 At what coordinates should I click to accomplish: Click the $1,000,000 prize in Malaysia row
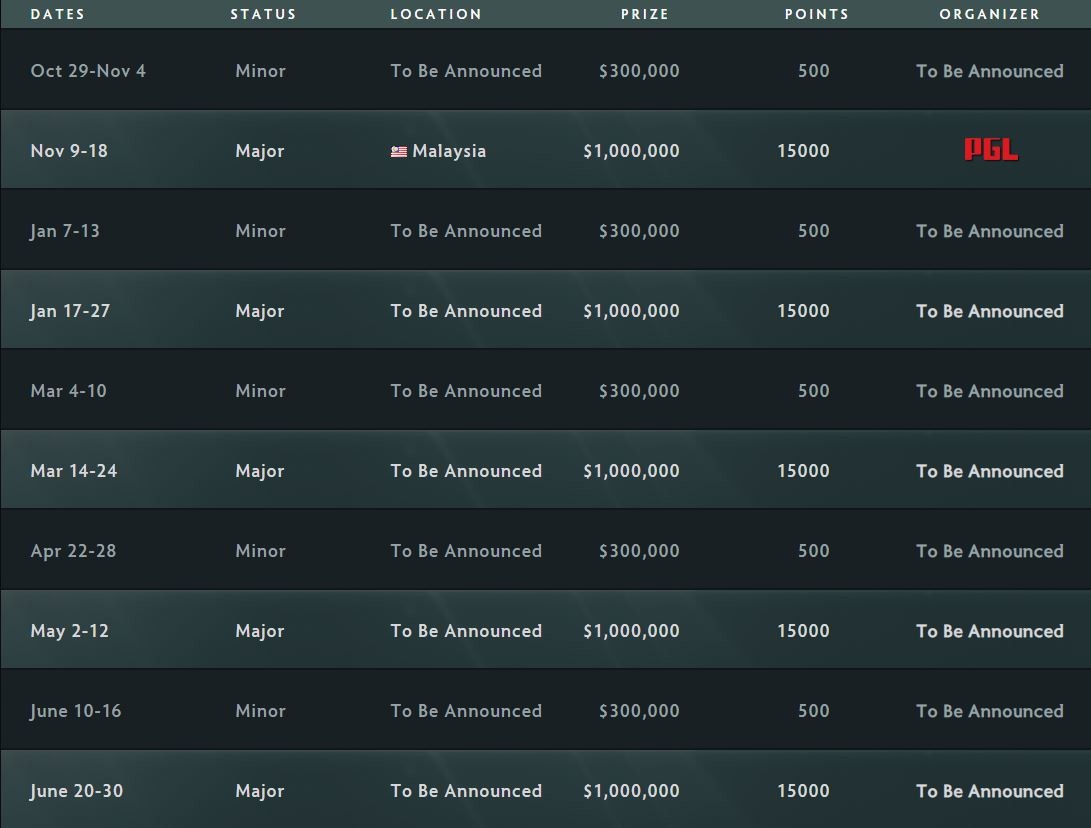pos(631,151)
